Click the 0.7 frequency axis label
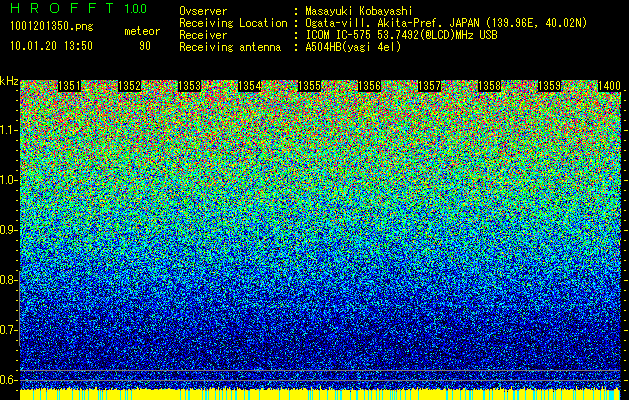 point(8,330)
